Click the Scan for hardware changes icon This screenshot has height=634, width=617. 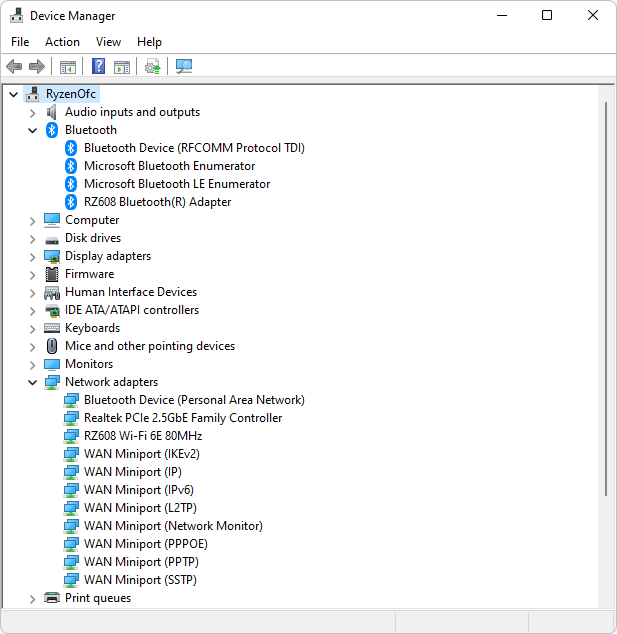[184, 66]
